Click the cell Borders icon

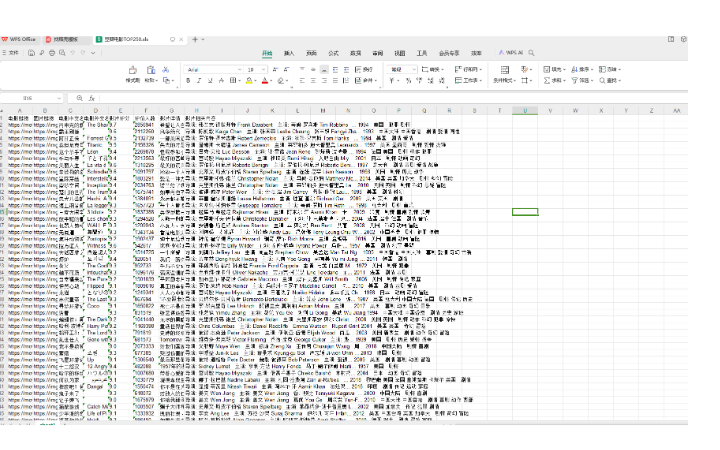[233, 80]
